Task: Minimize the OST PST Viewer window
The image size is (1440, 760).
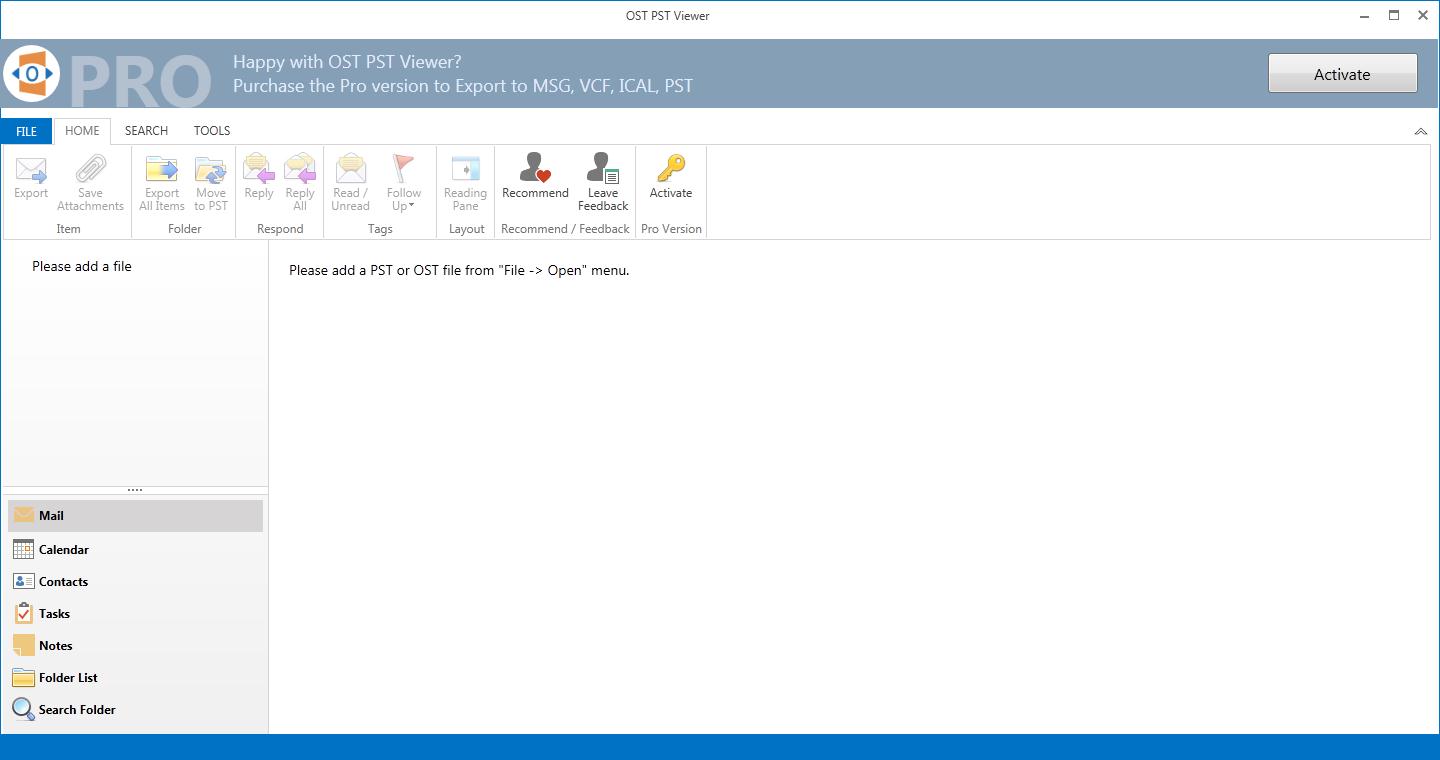Action: pos(1366,16)
